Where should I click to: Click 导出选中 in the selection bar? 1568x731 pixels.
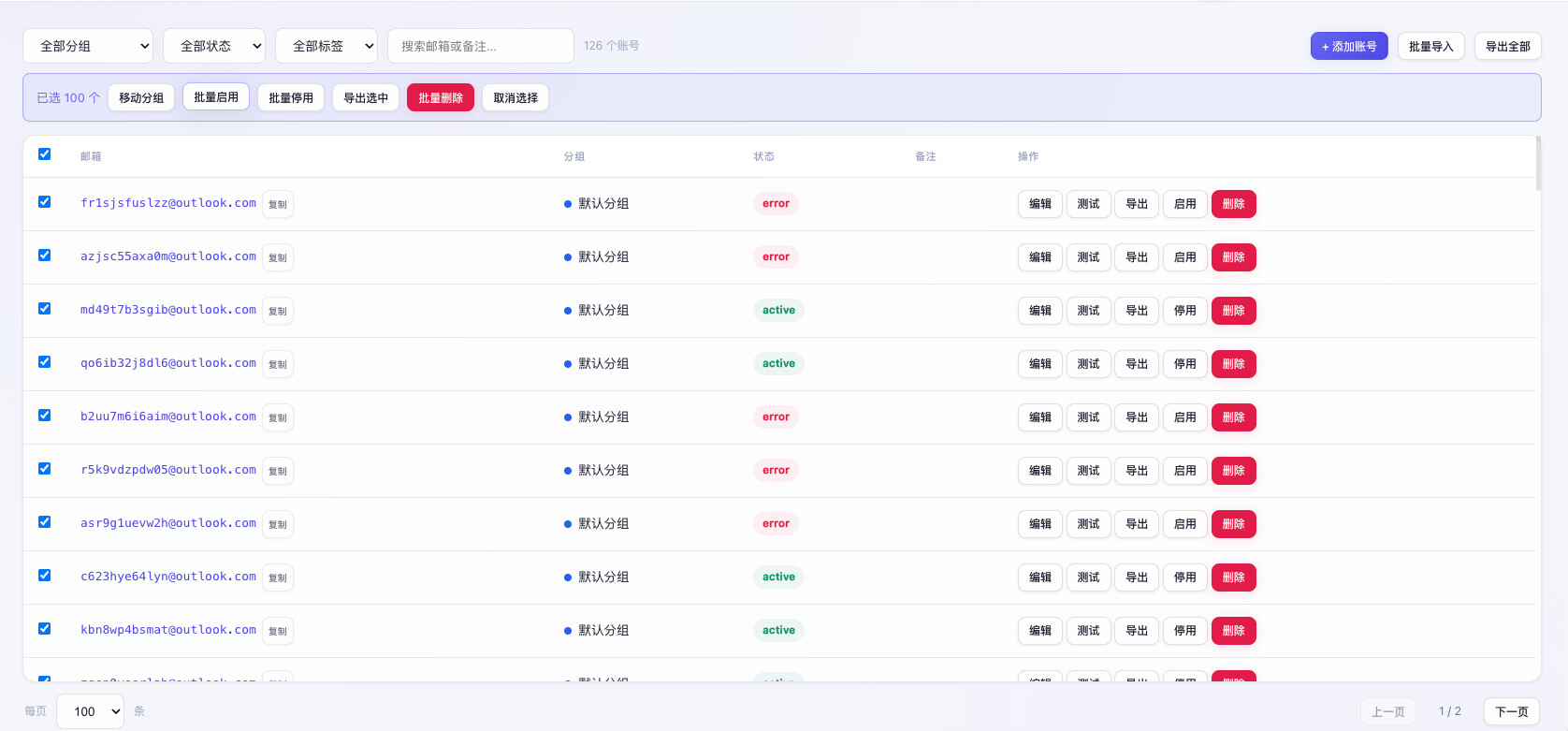[x=366, y=97]
